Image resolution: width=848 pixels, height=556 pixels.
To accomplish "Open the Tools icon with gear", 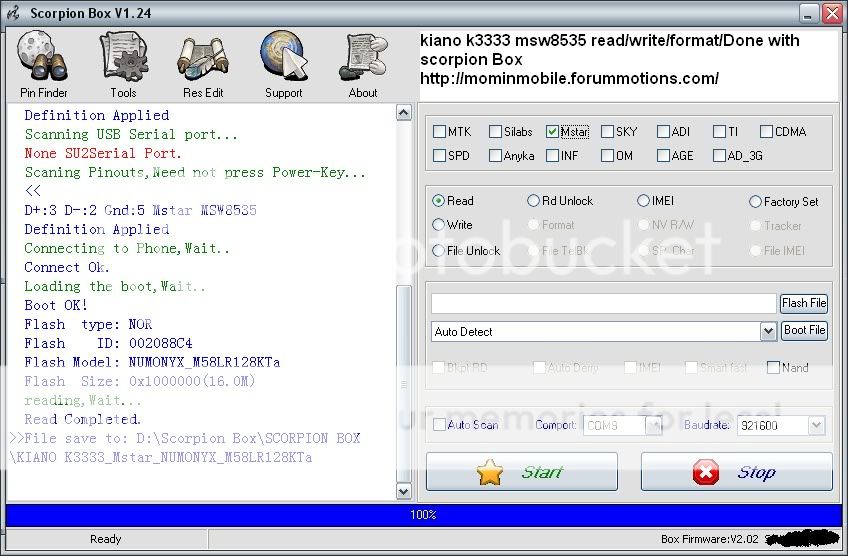I will tap(123, 65).
